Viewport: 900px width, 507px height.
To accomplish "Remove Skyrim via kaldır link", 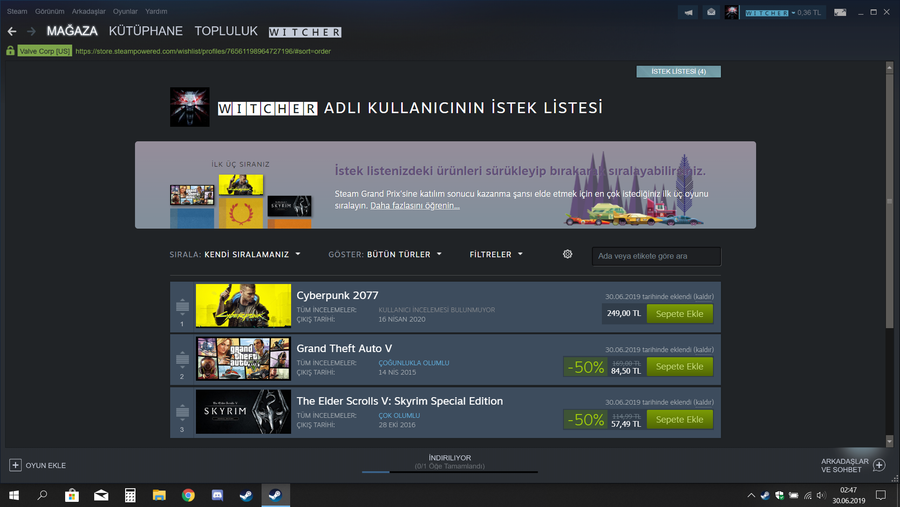I will tap(703, 402).
